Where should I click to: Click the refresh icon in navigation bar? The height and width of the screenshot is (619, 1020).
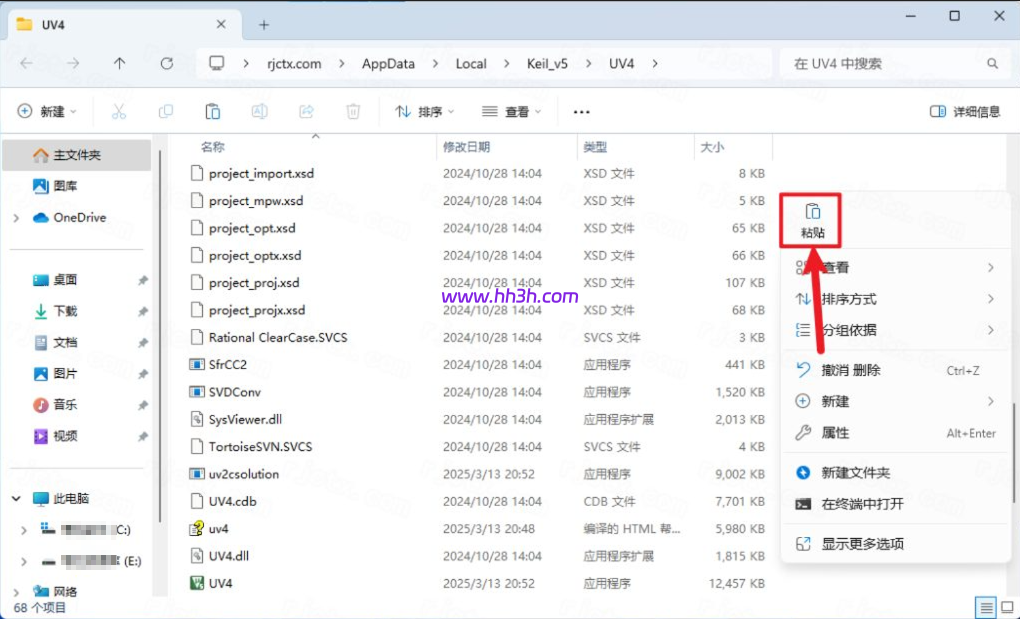[167, 63]
